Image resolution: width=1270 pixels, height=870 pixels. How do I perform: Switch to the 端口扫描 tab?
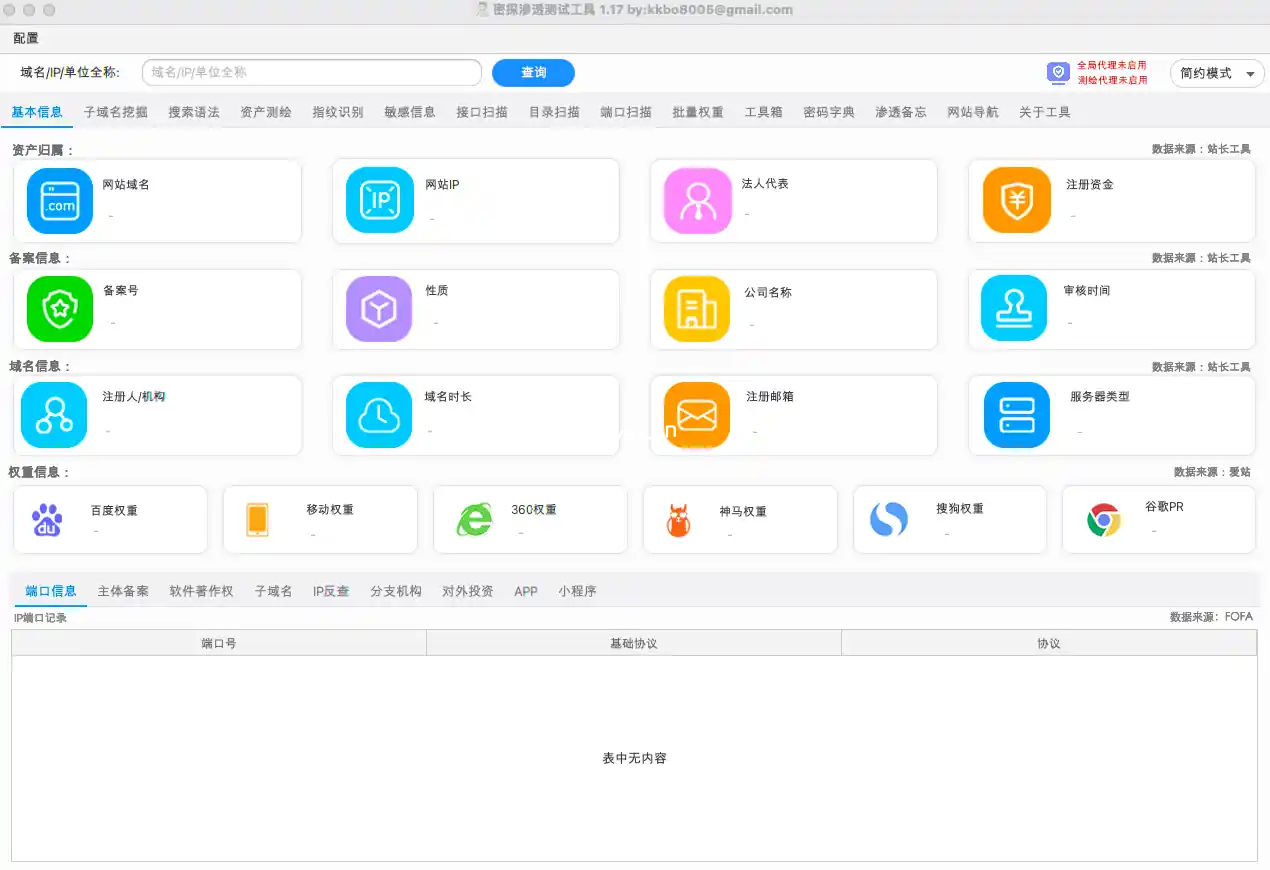point(623,112)
